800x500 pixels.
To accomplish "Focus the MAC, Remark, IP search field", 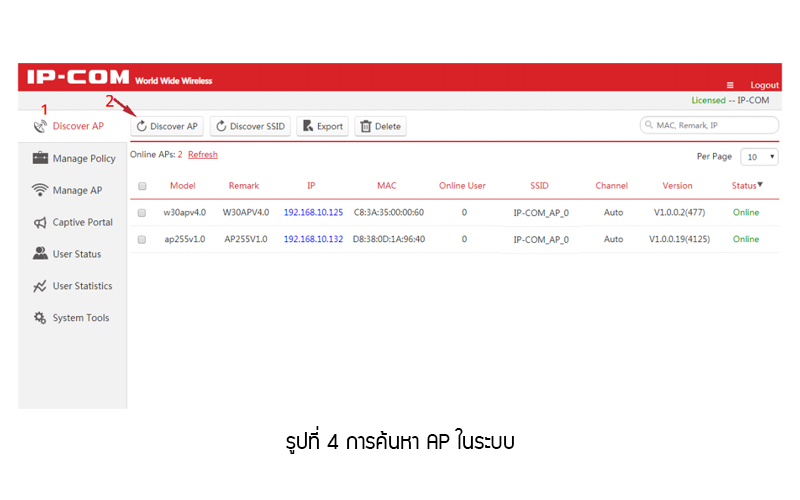I will click(709, 125).
